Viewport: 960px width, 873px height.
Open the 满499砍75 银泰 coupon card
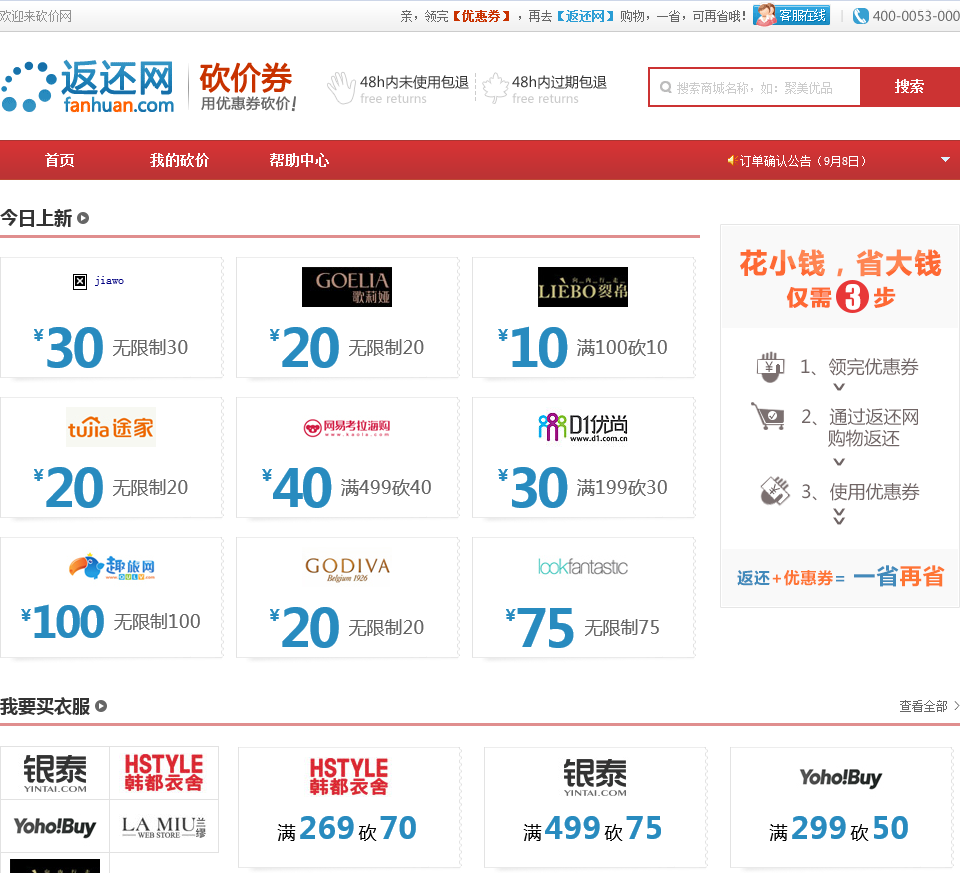point(595,807)
